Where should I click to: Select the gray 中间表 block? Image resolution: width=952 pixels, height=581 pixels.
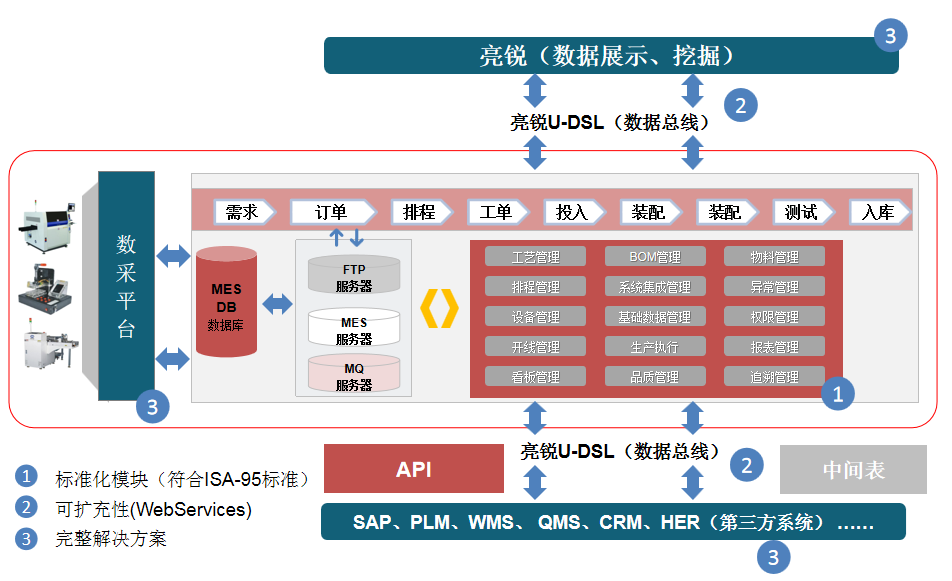pyautogui.click(x=853, y=469)
